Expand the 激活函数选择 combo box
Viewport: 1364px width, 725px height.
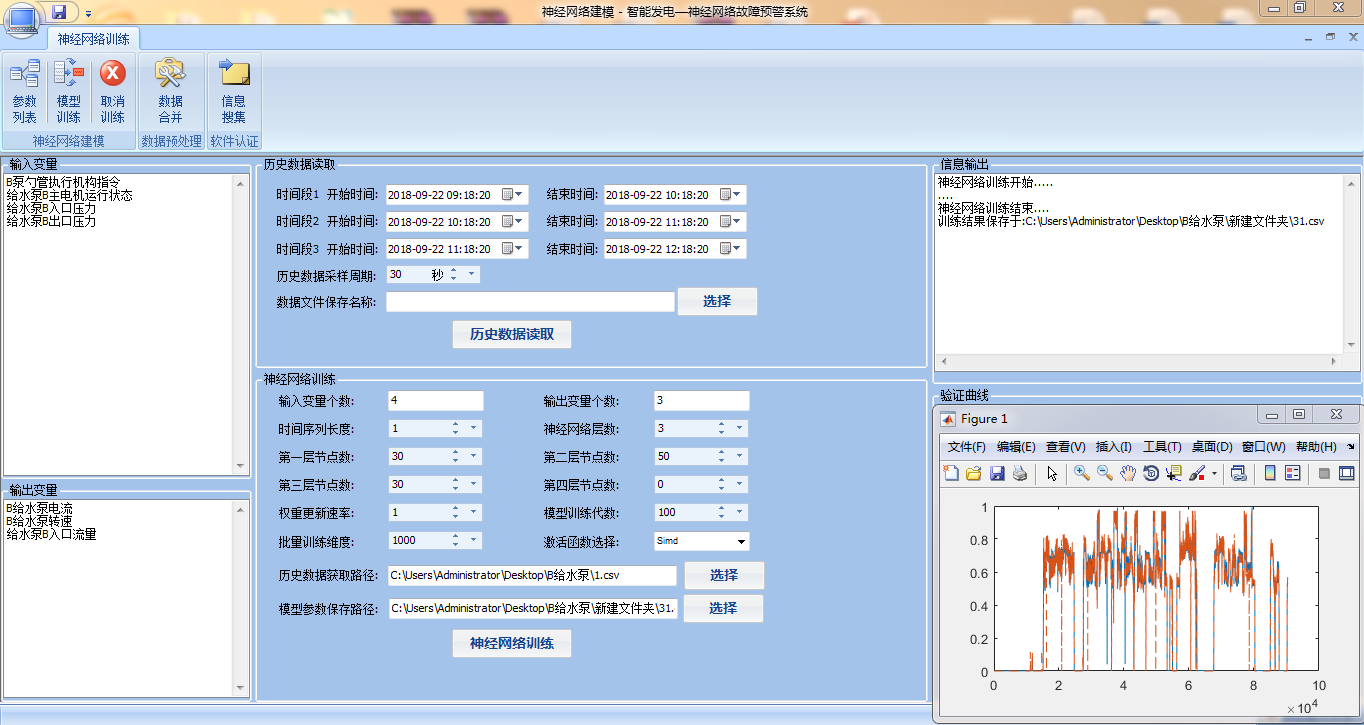point(741,541)
